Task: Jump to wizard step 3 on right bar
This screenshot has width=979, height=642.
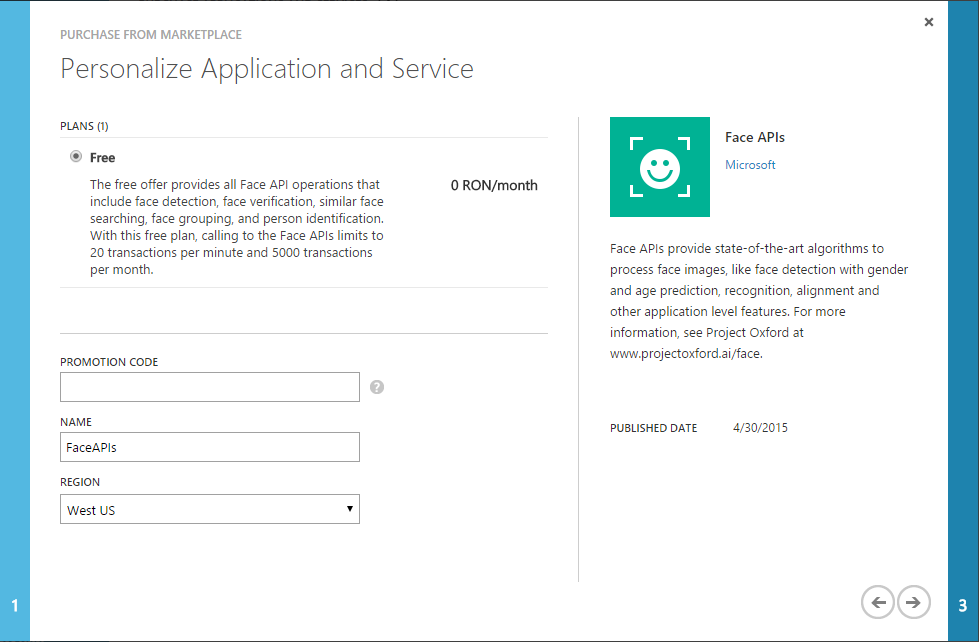Action: click(x=963, y=605)
